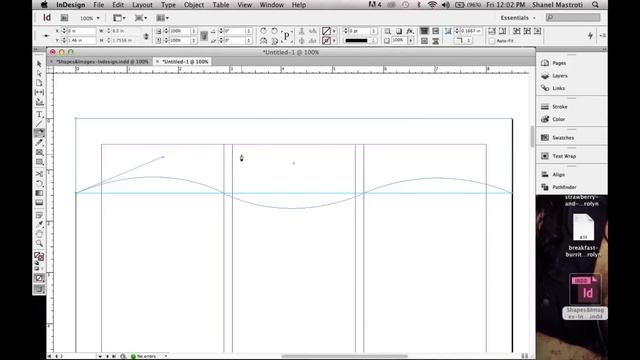The width and height of the screenshot is (640, 360).
Task: Select the Selection tool arrow
Action: [39, 64]
